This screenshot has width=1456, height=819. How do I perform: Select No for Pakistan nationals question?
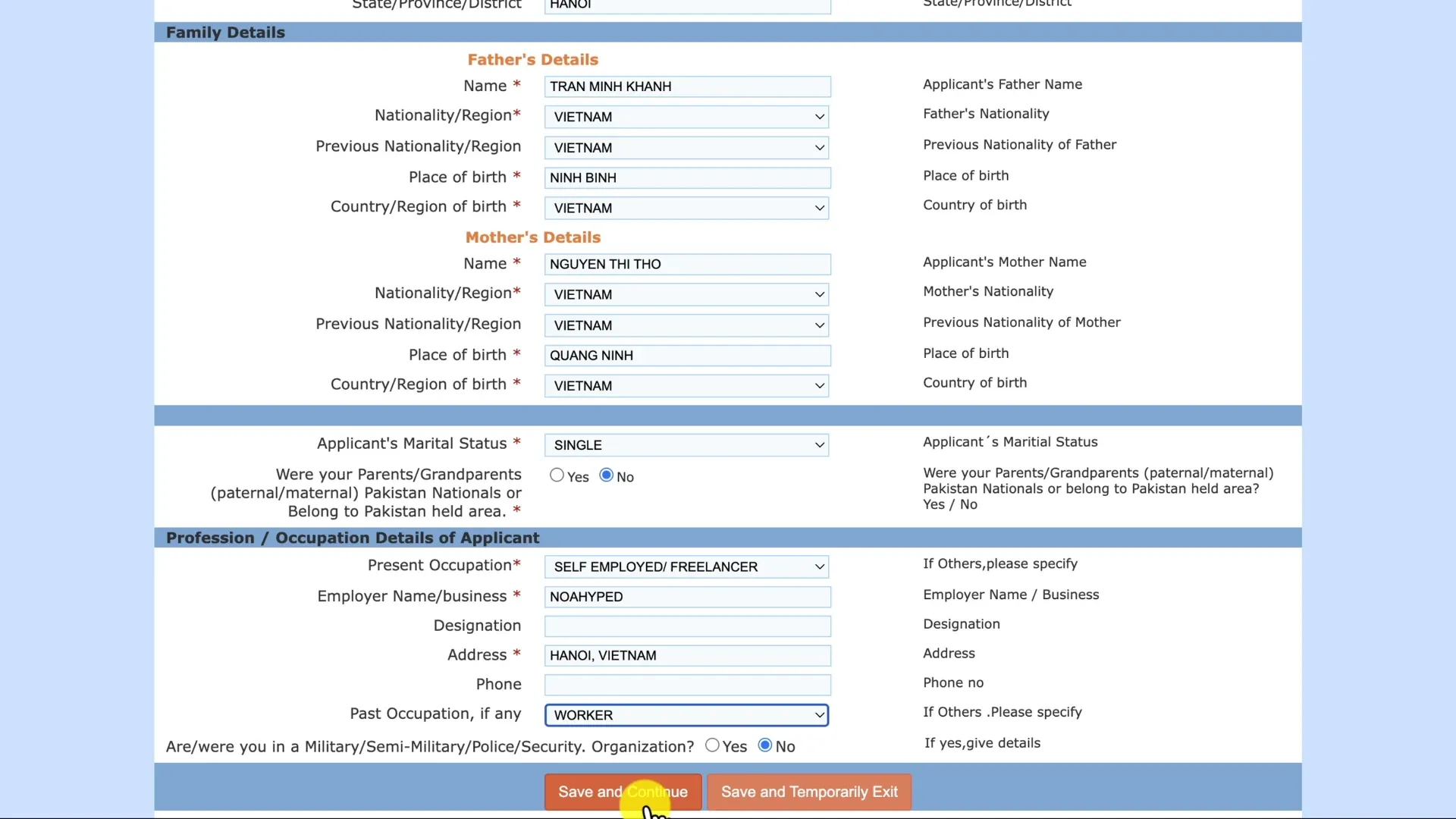tap(606, 475)
